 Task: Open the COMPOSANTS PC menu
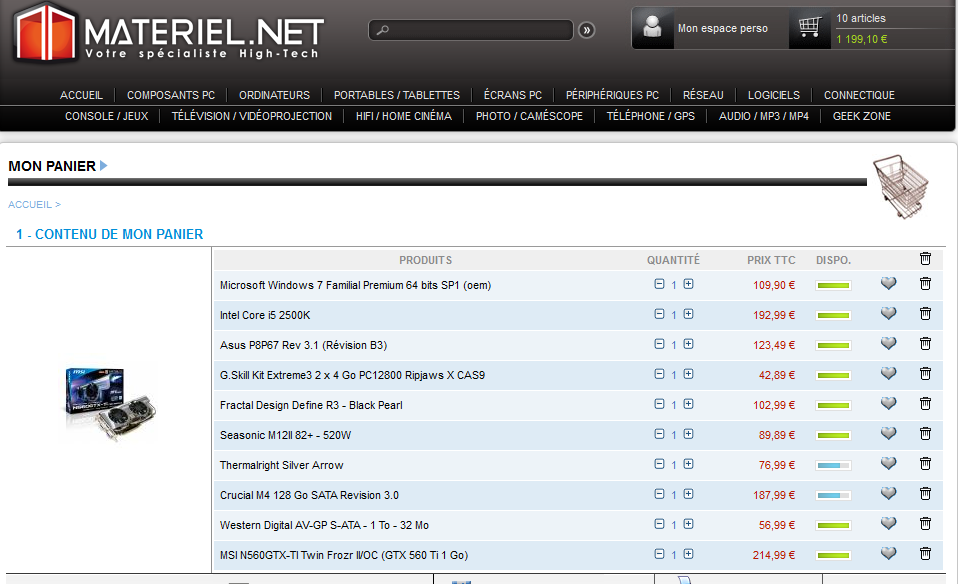171,95
